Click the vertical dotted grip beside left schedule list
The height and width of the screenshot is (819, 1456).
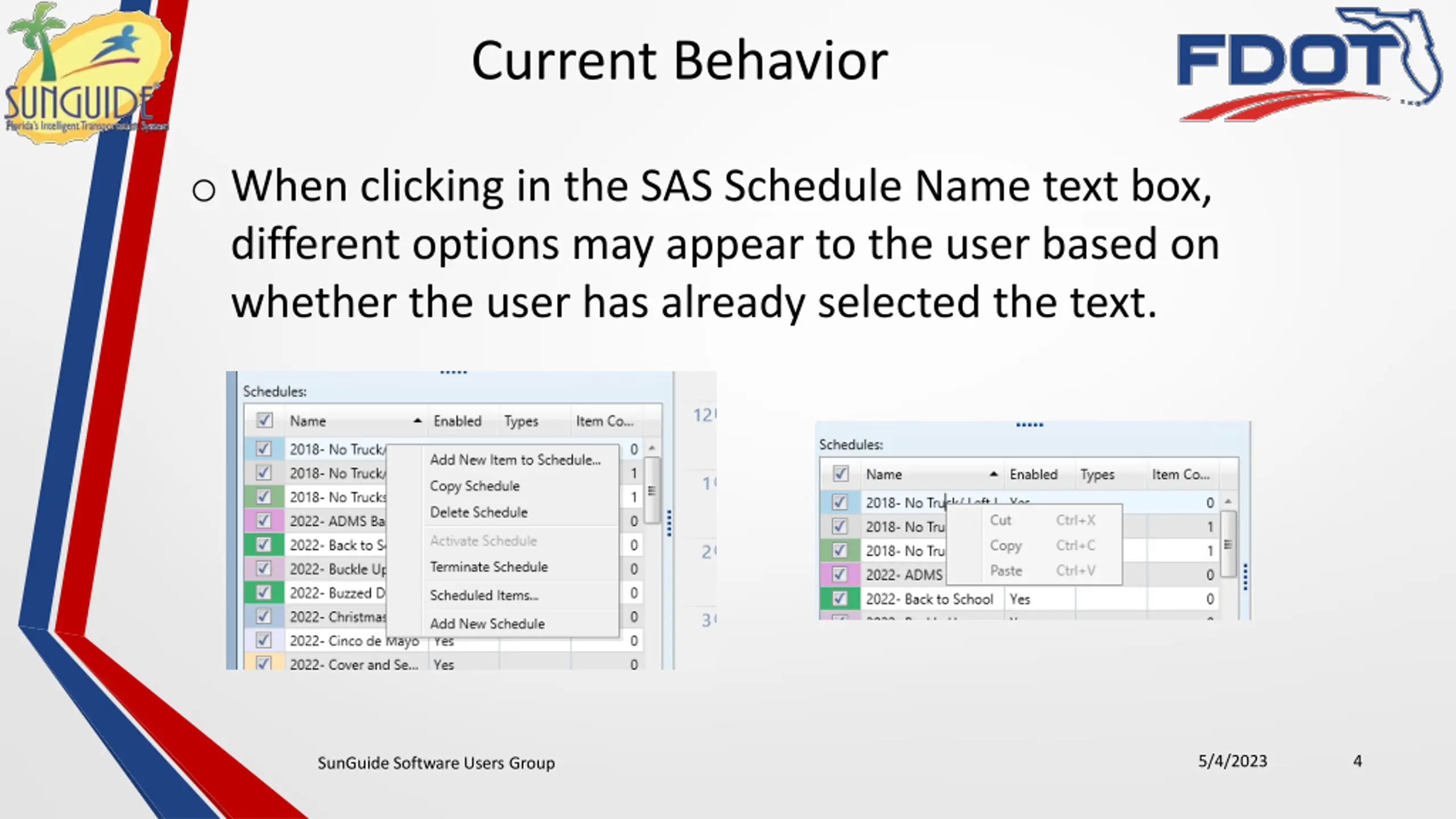[669, 523]
